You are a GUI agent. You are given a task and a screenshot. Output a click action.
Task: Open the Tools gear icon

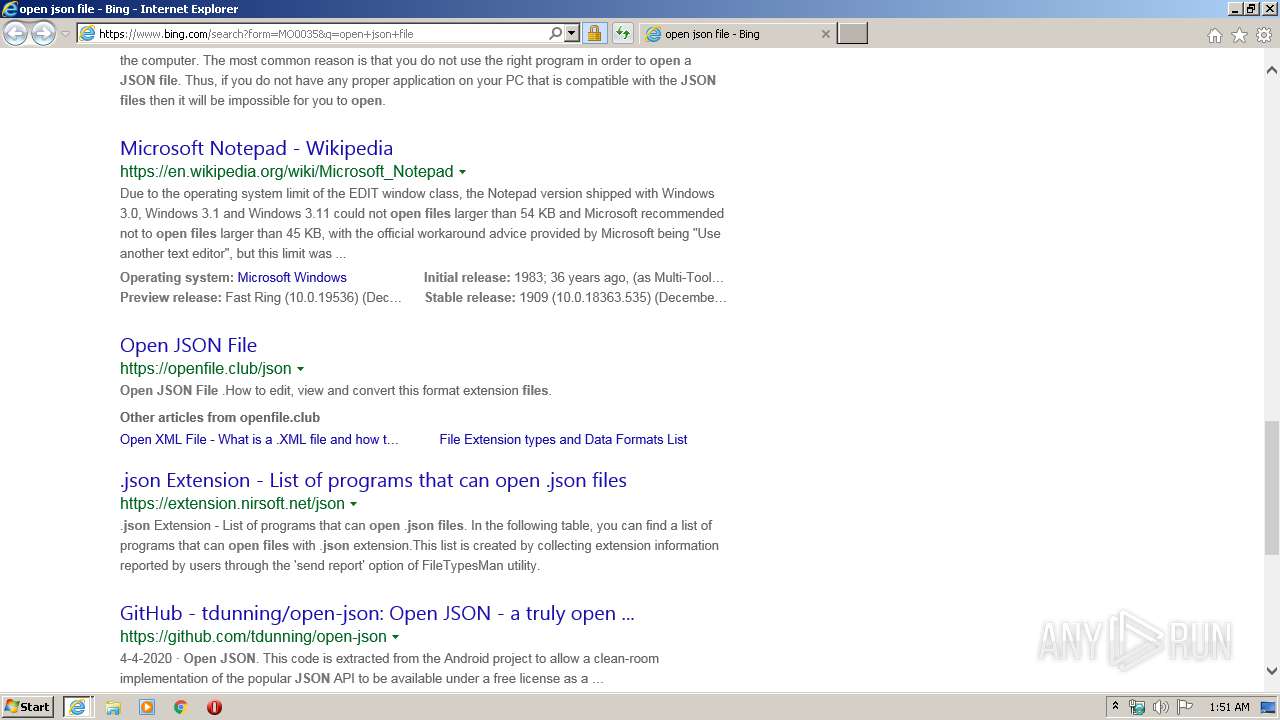click(x=1264, y=35)
